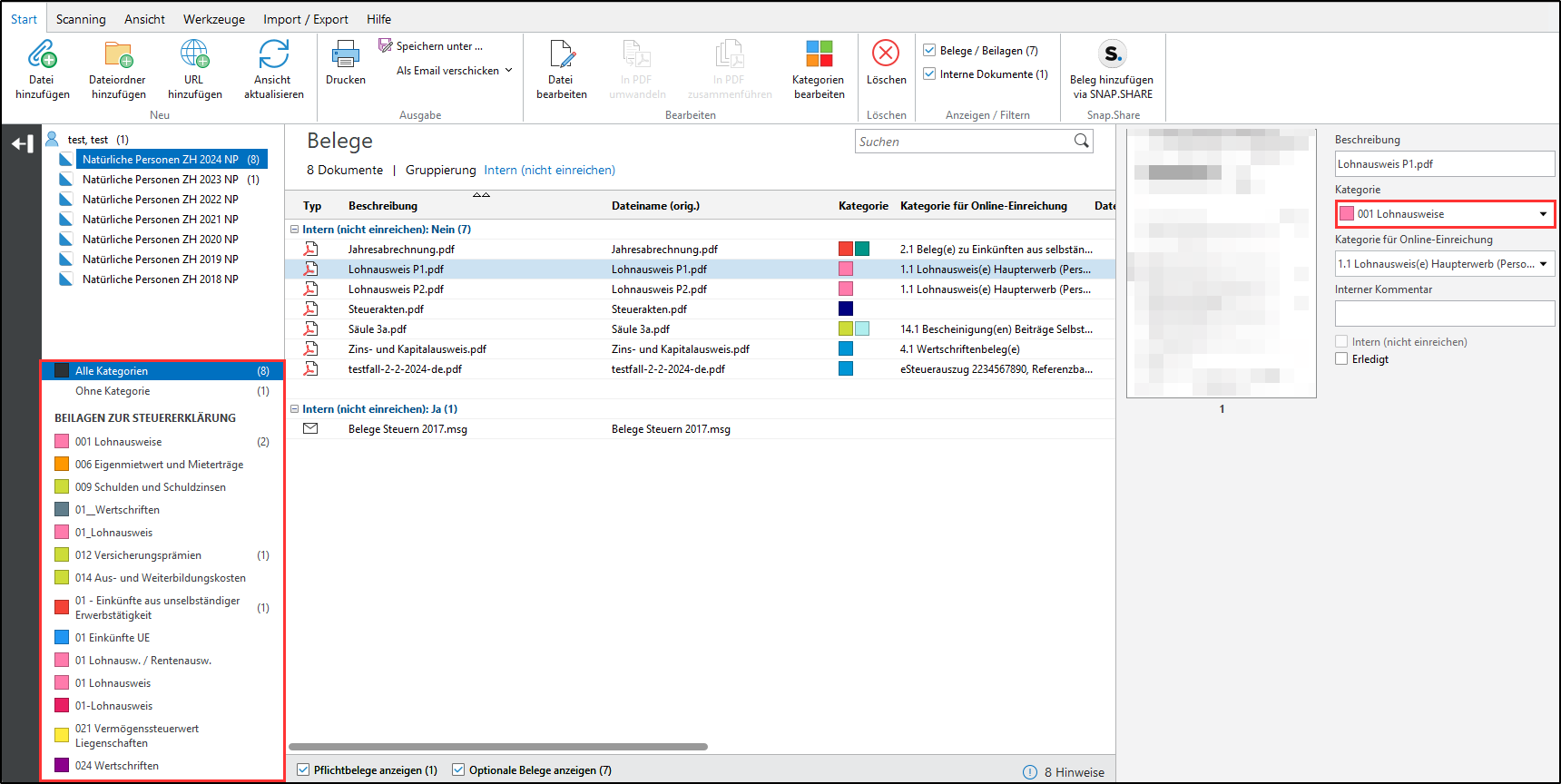
Task: Click the horizontal scrollbar under document list
Action: tap(497, 747)
